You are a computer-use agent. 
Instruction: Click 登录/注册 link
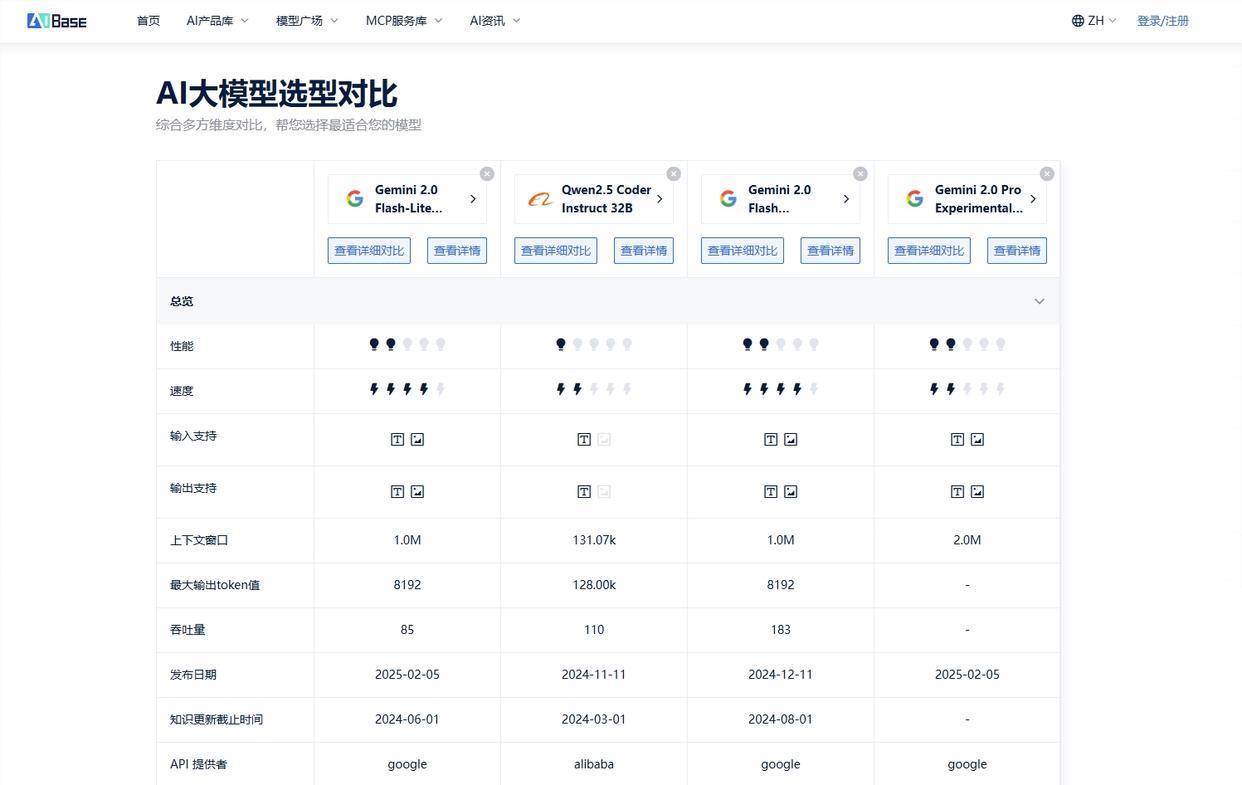coord(1163,21)
